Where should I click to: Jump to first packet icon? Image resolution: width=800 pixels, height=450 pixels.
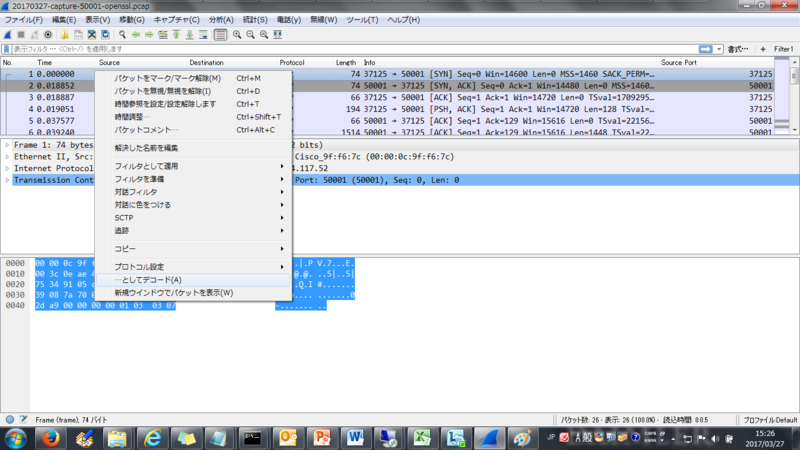(x=176, y=35)
